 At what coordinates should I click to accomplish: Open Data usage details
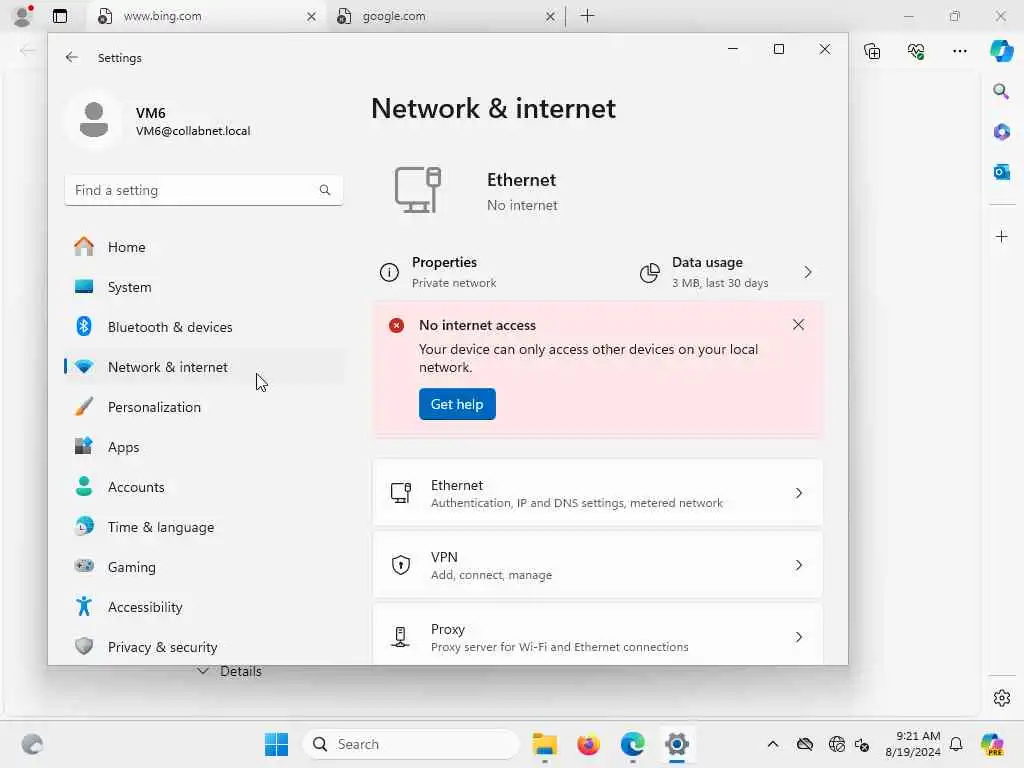click(x=728, y=272)
